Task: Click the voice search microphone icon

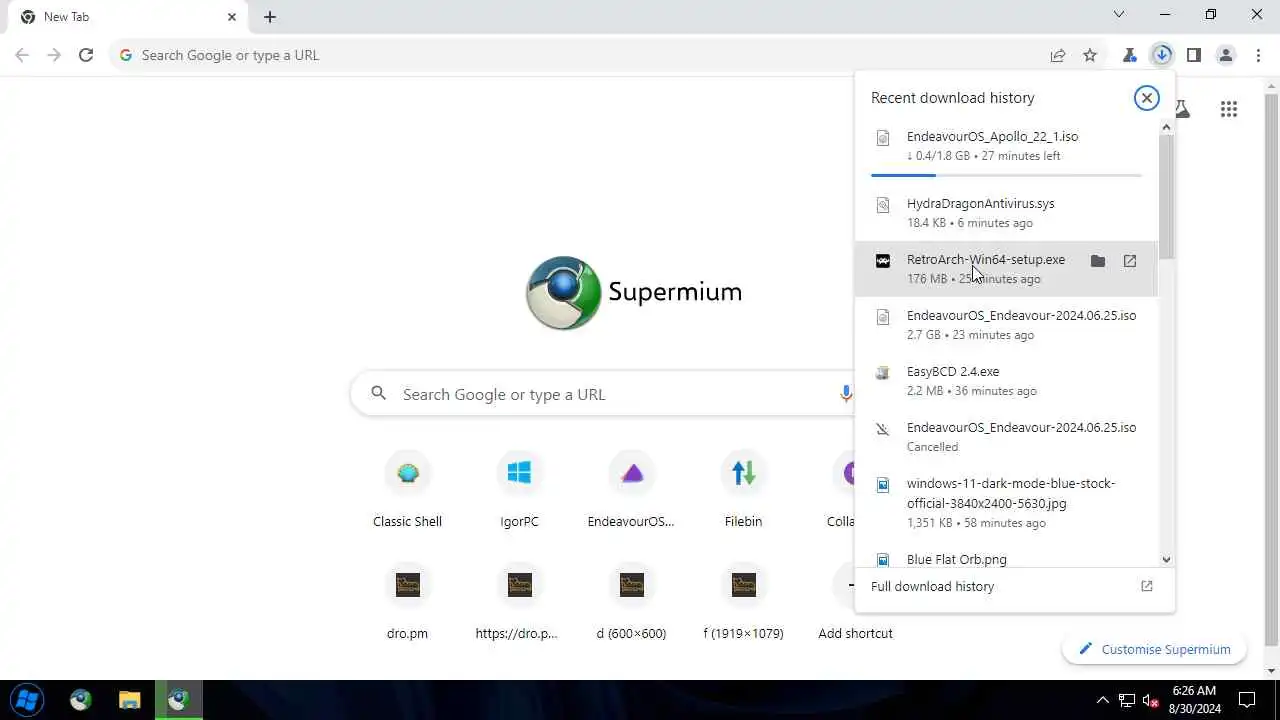Action: pos(846,394)
